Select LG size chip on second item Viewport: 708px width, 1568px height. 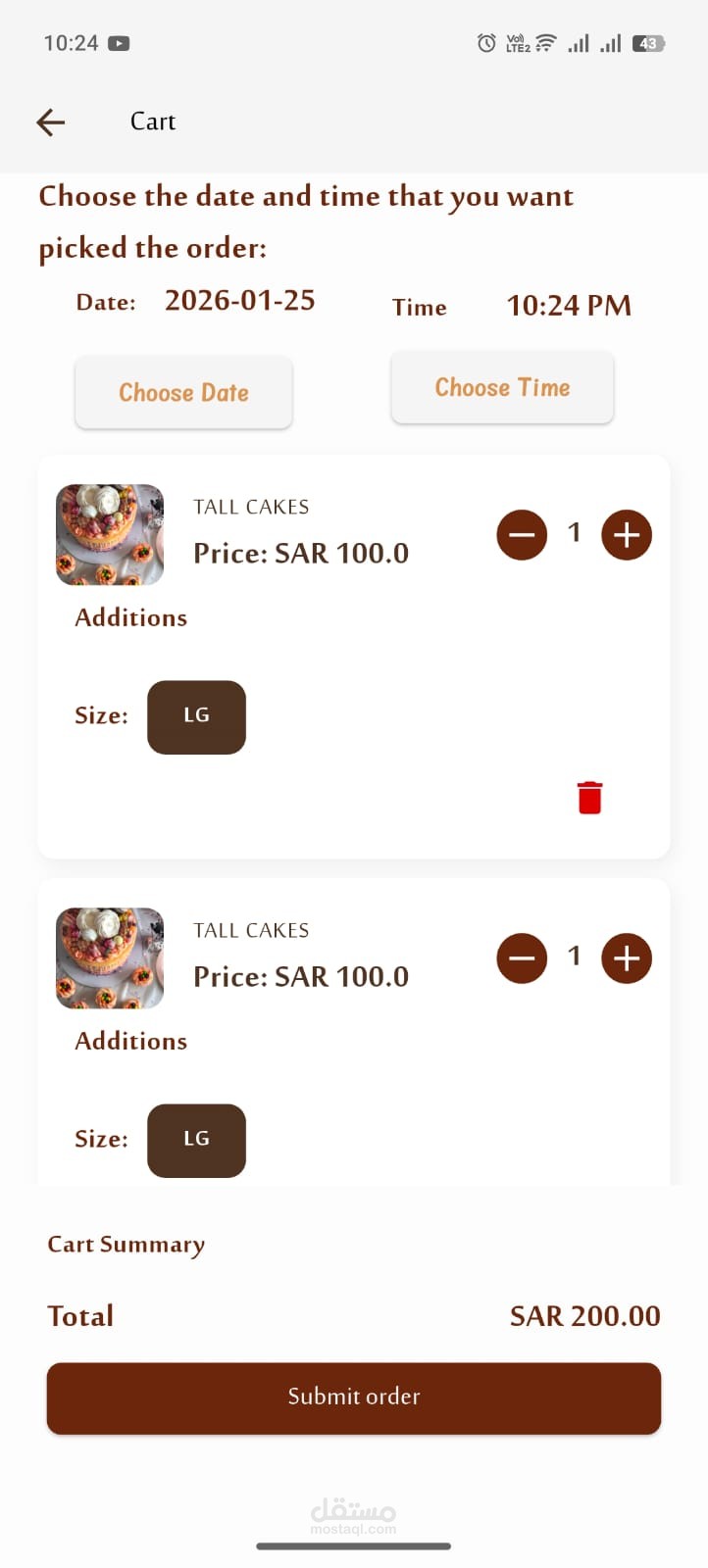click(x=196, y=1140)
